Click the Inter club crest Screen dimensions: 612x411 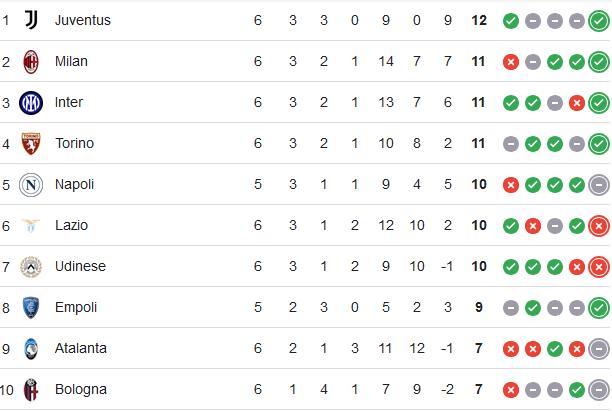pos(31,103)
